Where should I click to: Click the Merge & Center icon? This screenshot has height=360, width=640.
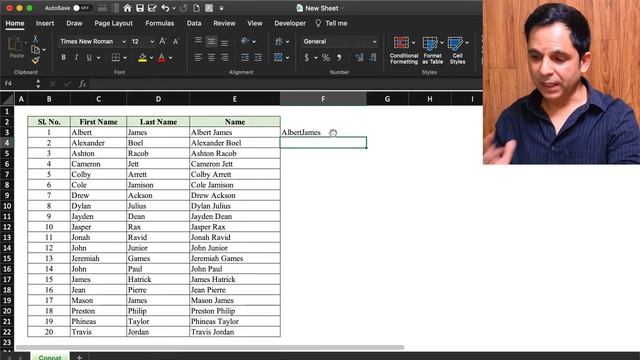pos(278,58)
